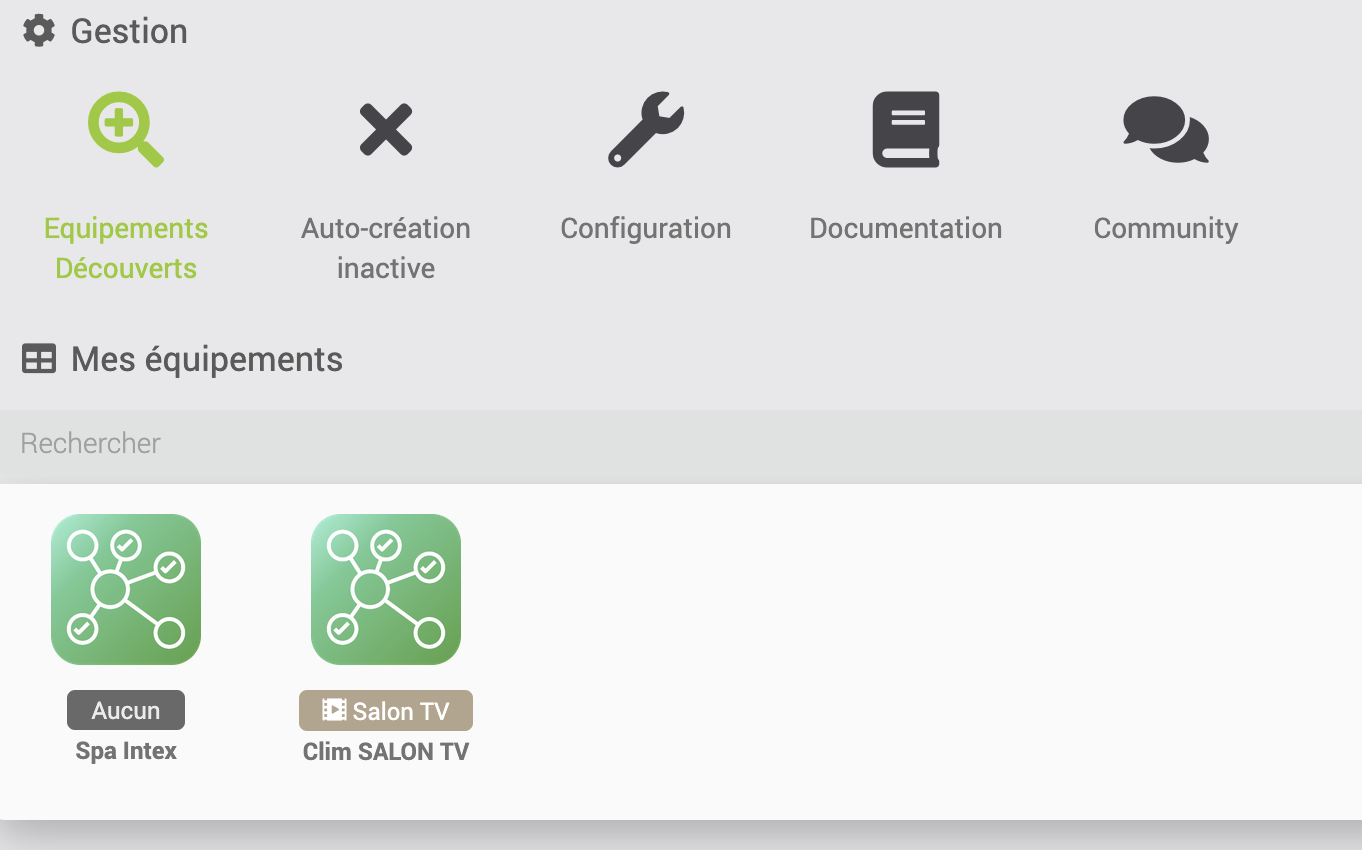Click the Mes équipements table icon
This screenshot has height=850, width=1362.
click(x=39, y=359)
